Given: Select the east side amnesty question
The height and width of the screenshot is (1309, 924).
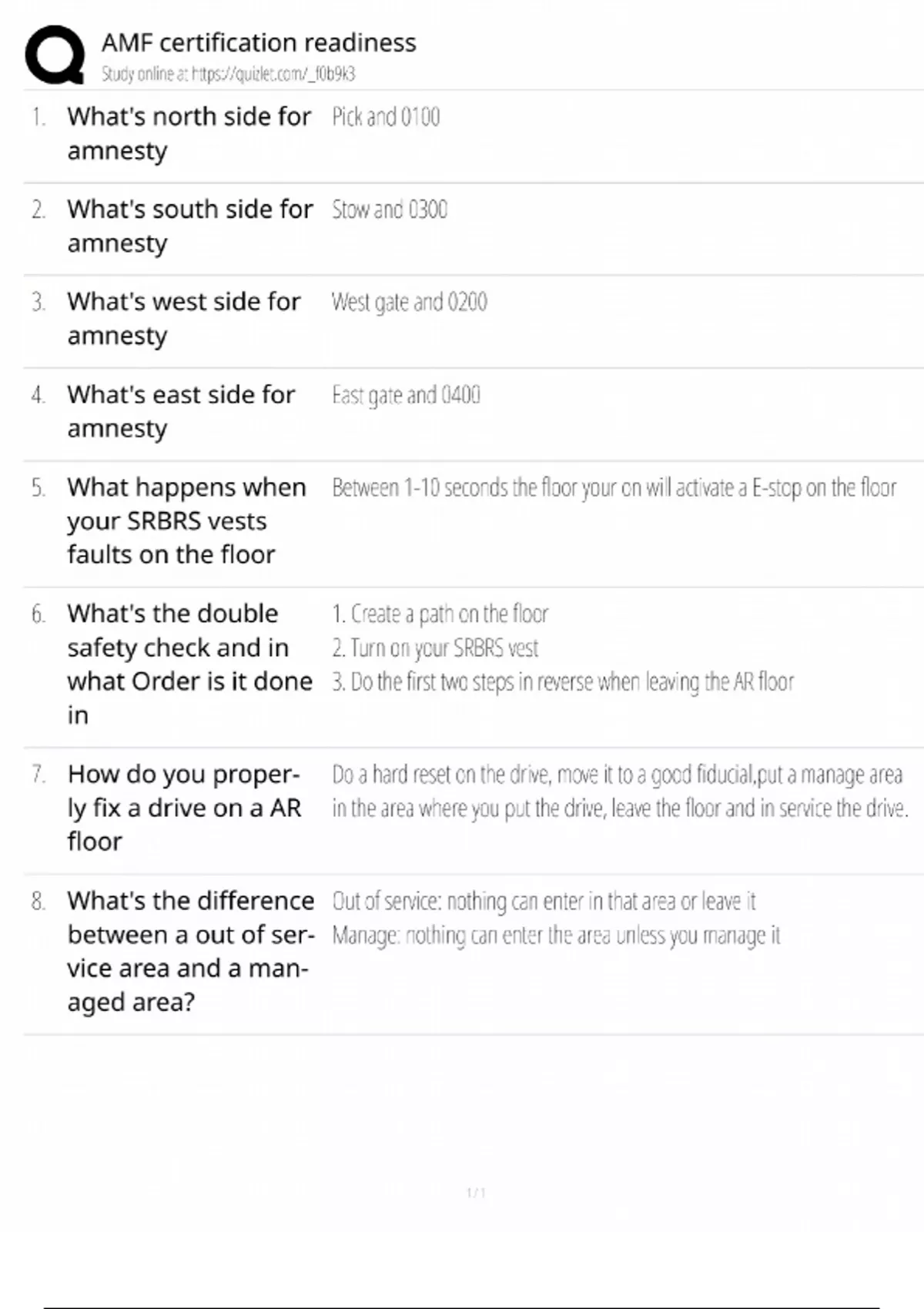Looking at the screenshot, I should click(x=181, y=411).
